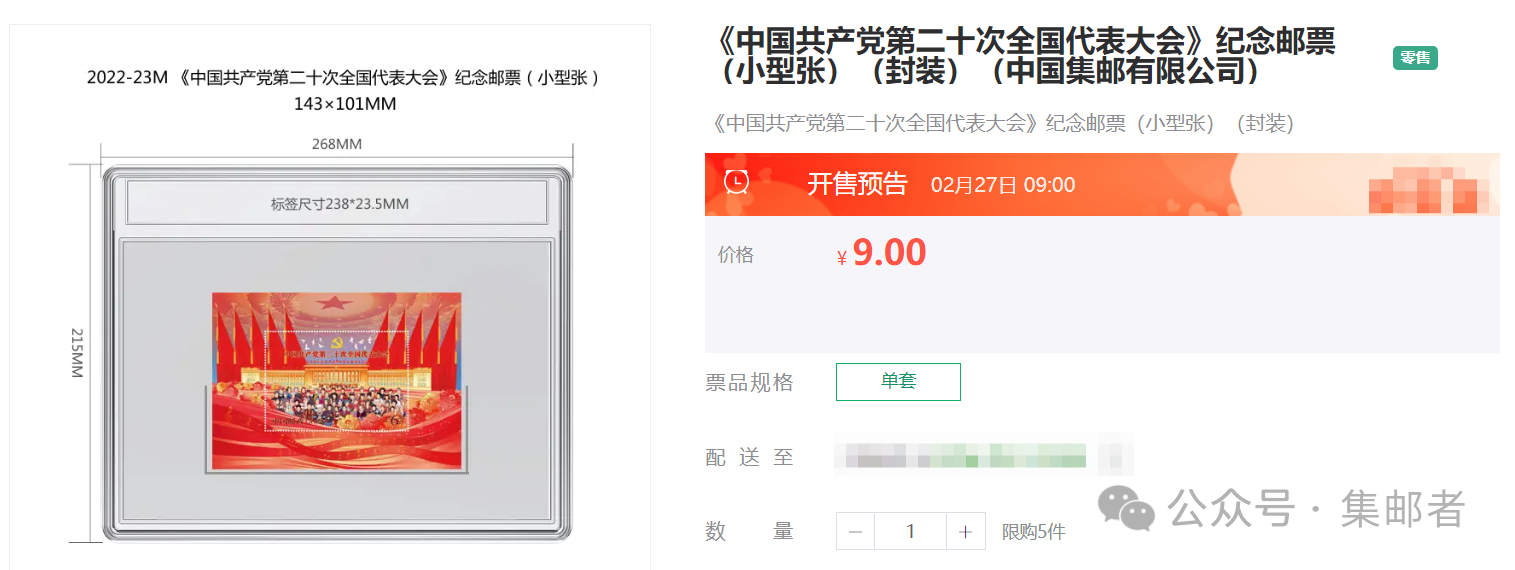The image size is (1515, 570).
Task: Select the 单套 specification option
Action: coord(898,382)
